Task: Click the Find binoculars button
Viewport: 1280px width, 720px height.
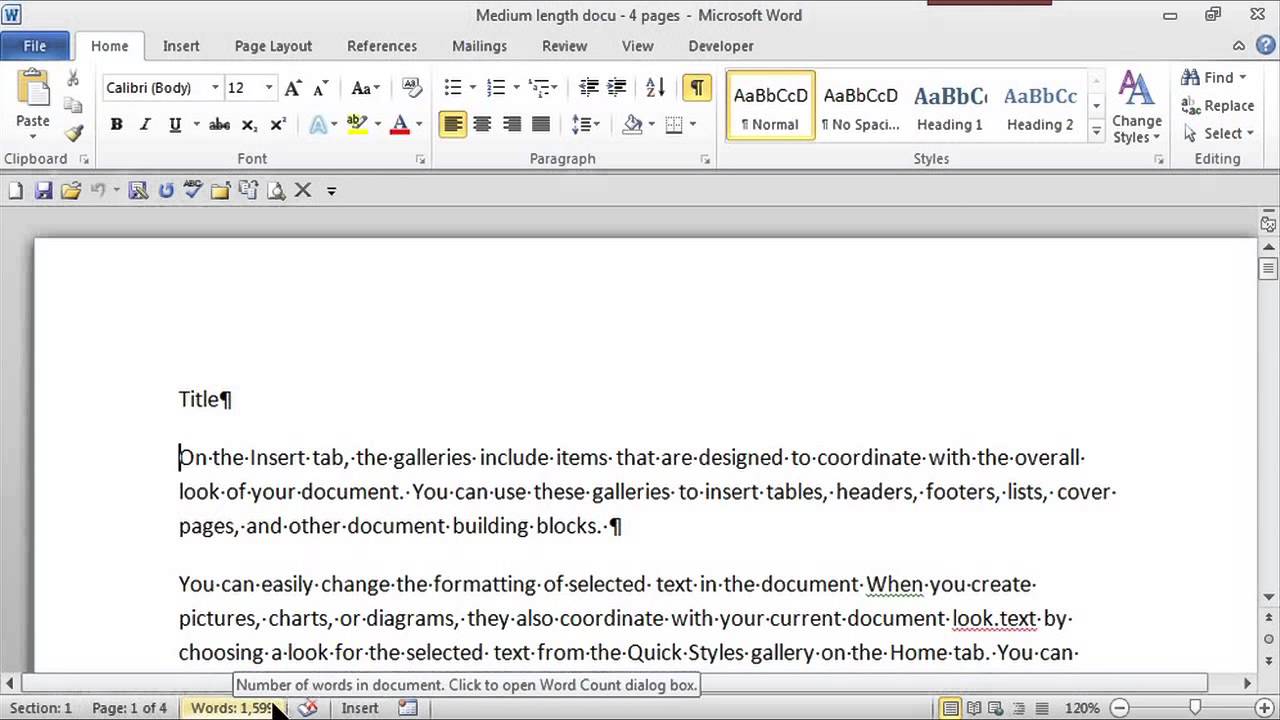Action: [1214, 78]
